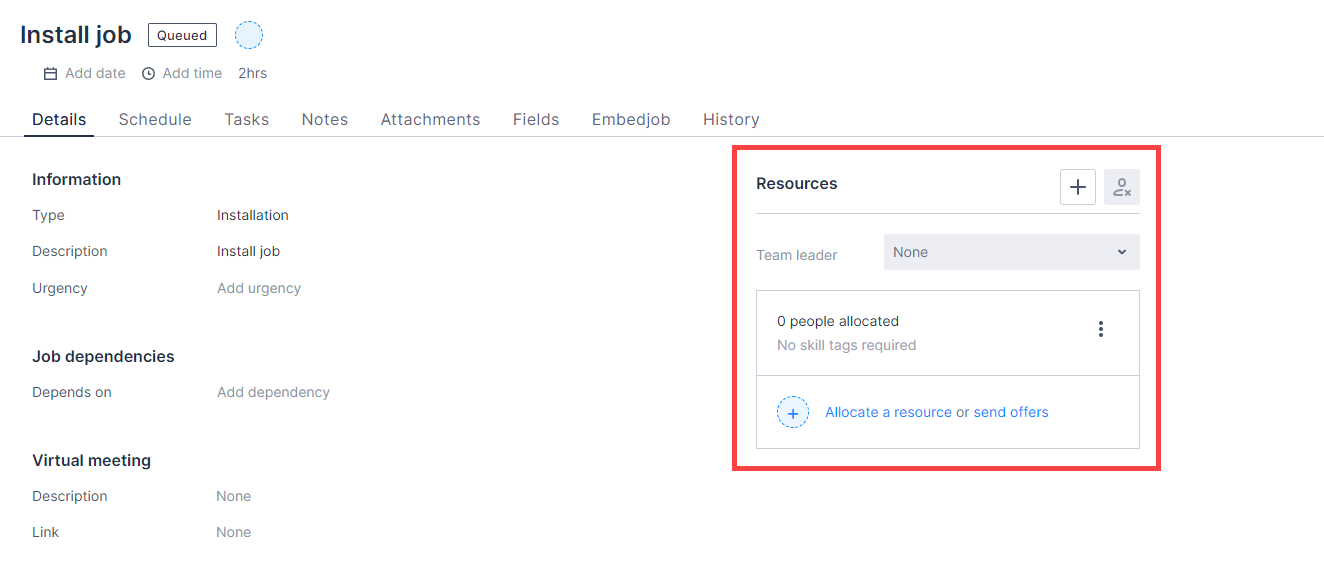
Task: Click the Installation type value
Action: coord(253,215)
